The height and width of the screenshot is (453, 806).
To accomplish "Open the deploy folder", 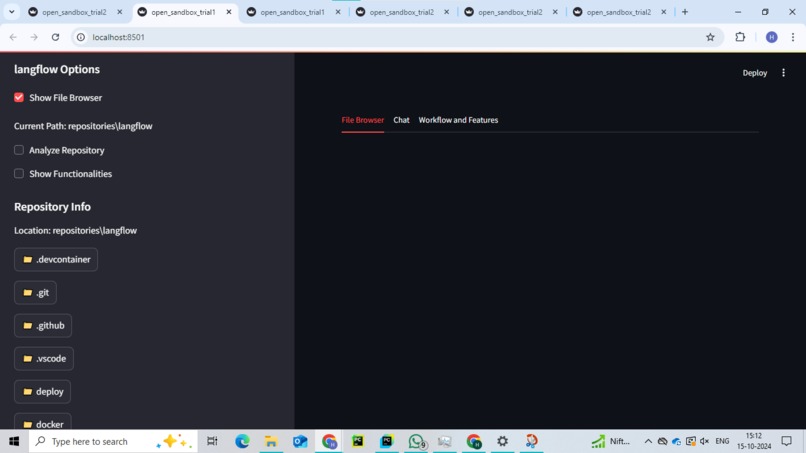I will coord(42,391).
